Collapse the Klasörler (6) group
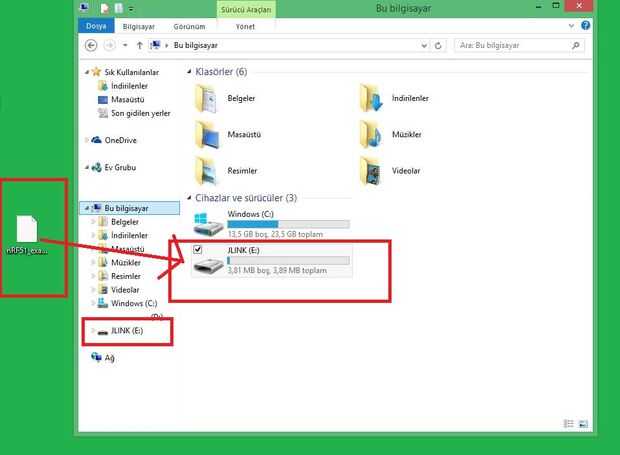Image resolution: width=620 pixels, height=455 pixels. click(x=189, y=72)
